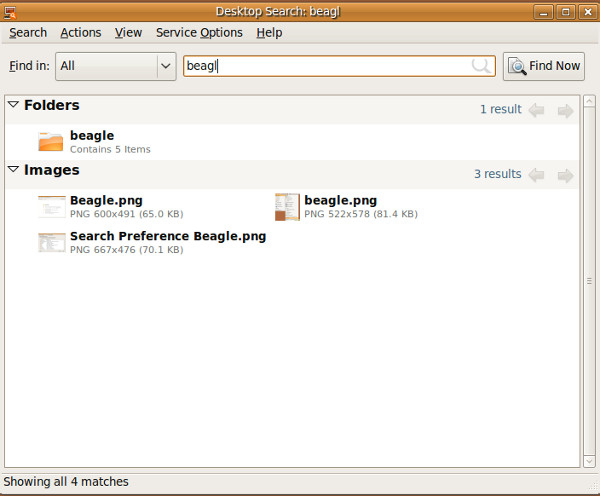Collapse the Folders section triangle
The image size is (600, 496).
pyautogui.click(x=13, y=104)
